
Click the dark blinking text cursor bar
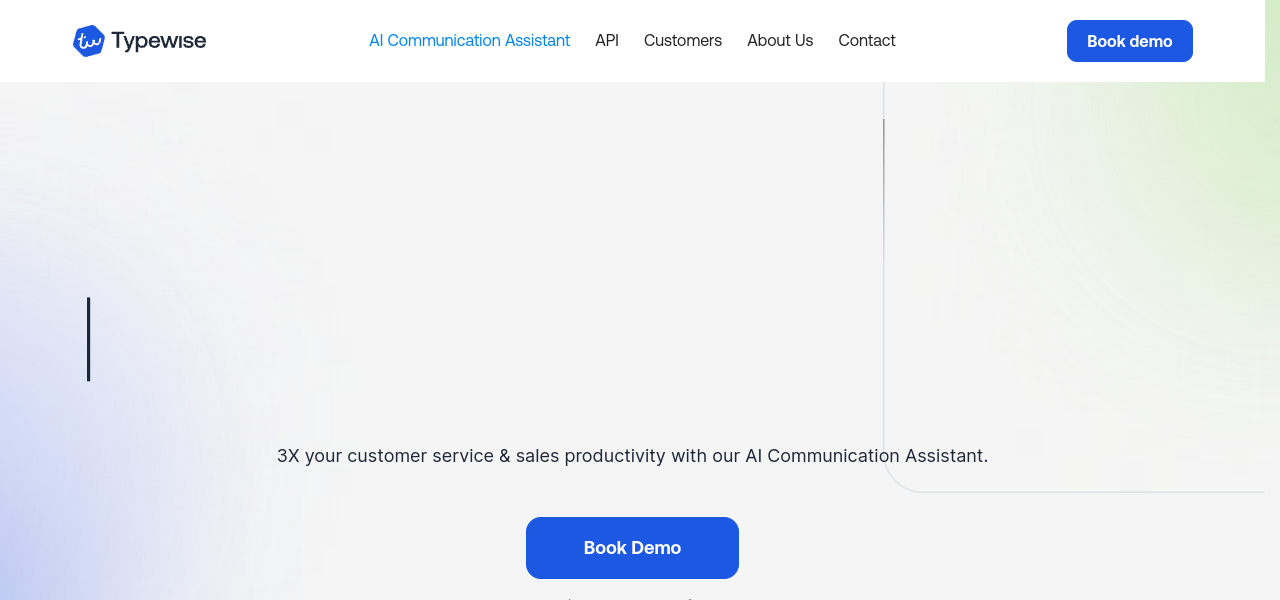tap(88, 339)
